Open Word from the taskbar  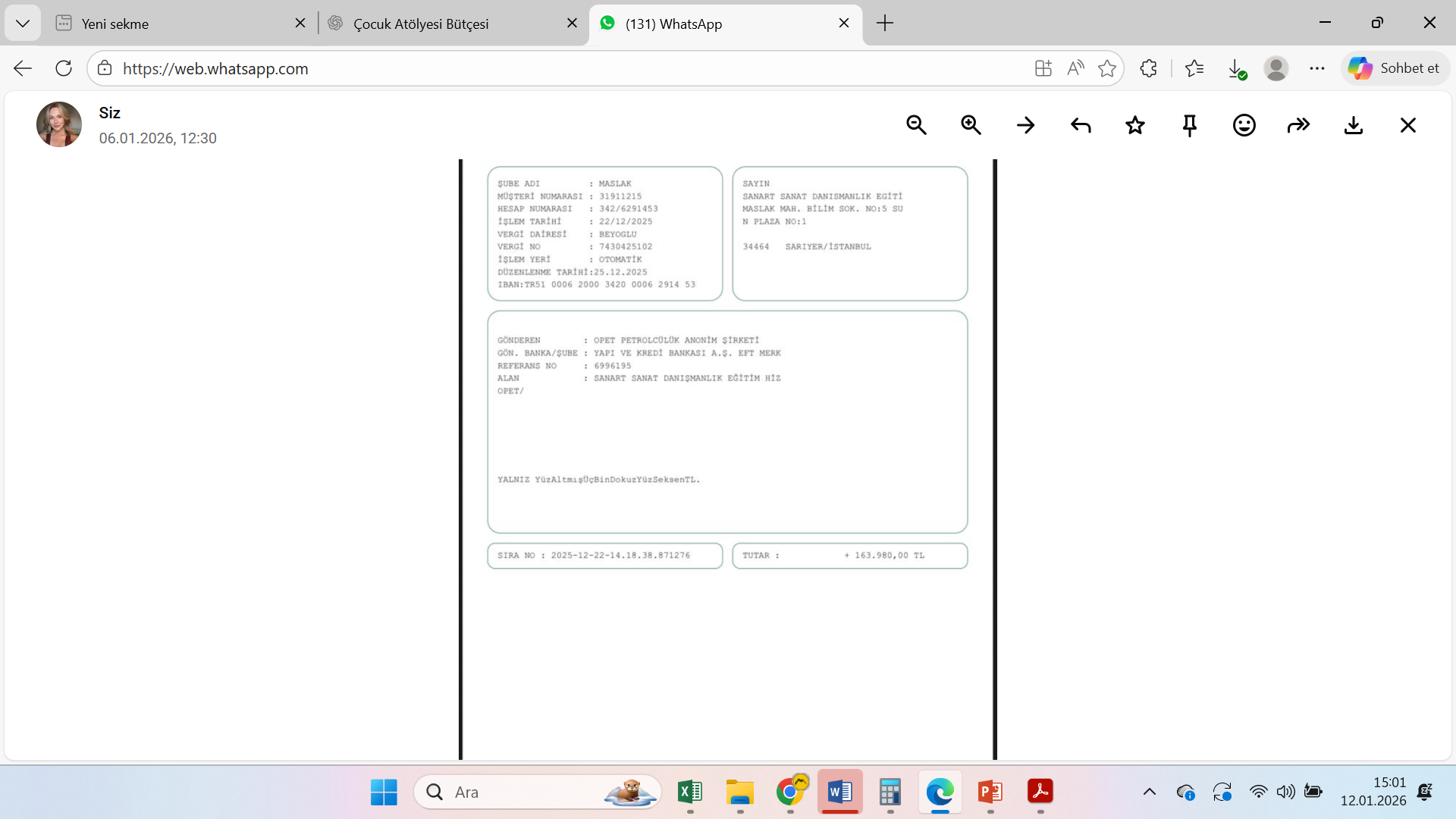(x=840, y=792)
